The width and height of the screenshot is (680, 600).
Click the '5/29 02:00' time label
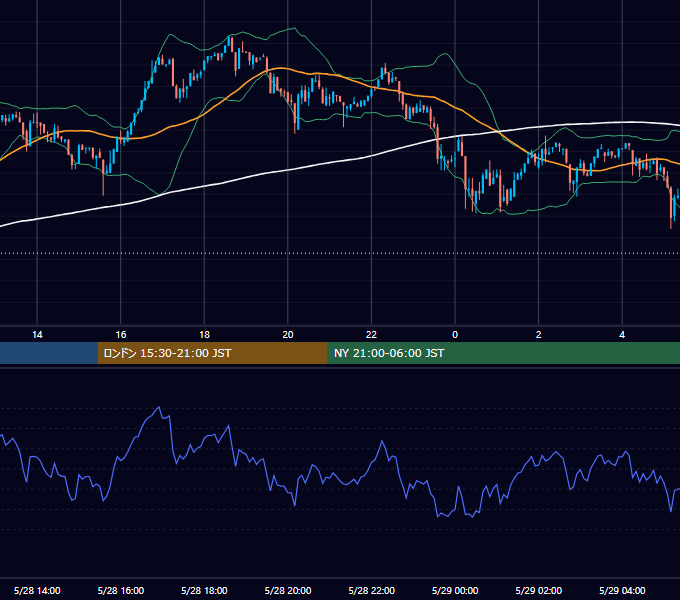click(x=539, y=590)
